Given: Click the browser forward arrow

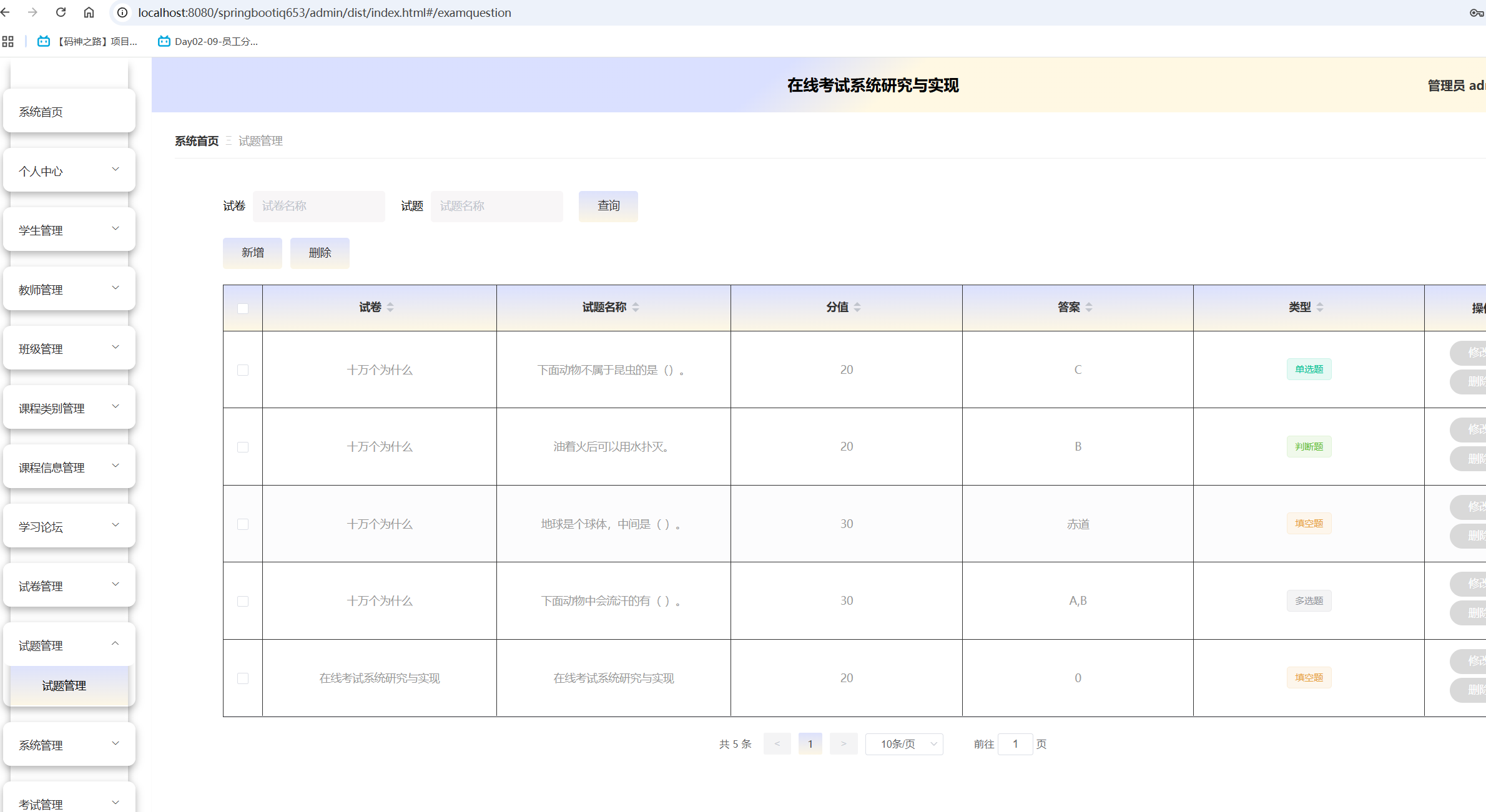Looking at the screenshot, I should click(33, 12).
